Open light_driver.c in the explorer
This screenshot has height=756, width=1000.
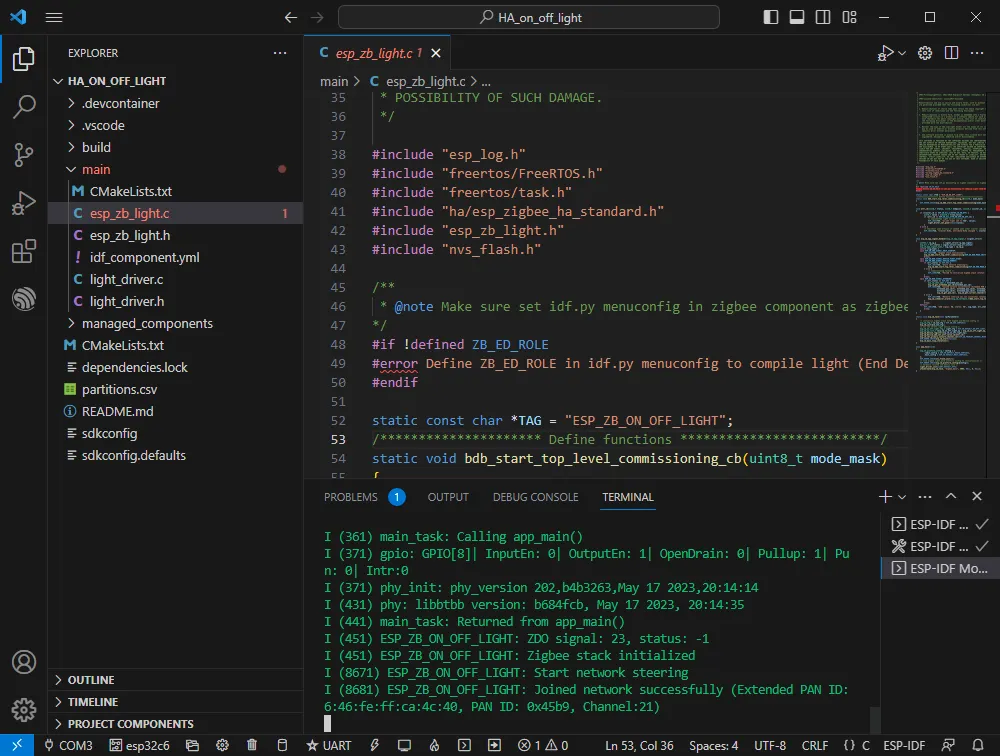click(126, 279)
